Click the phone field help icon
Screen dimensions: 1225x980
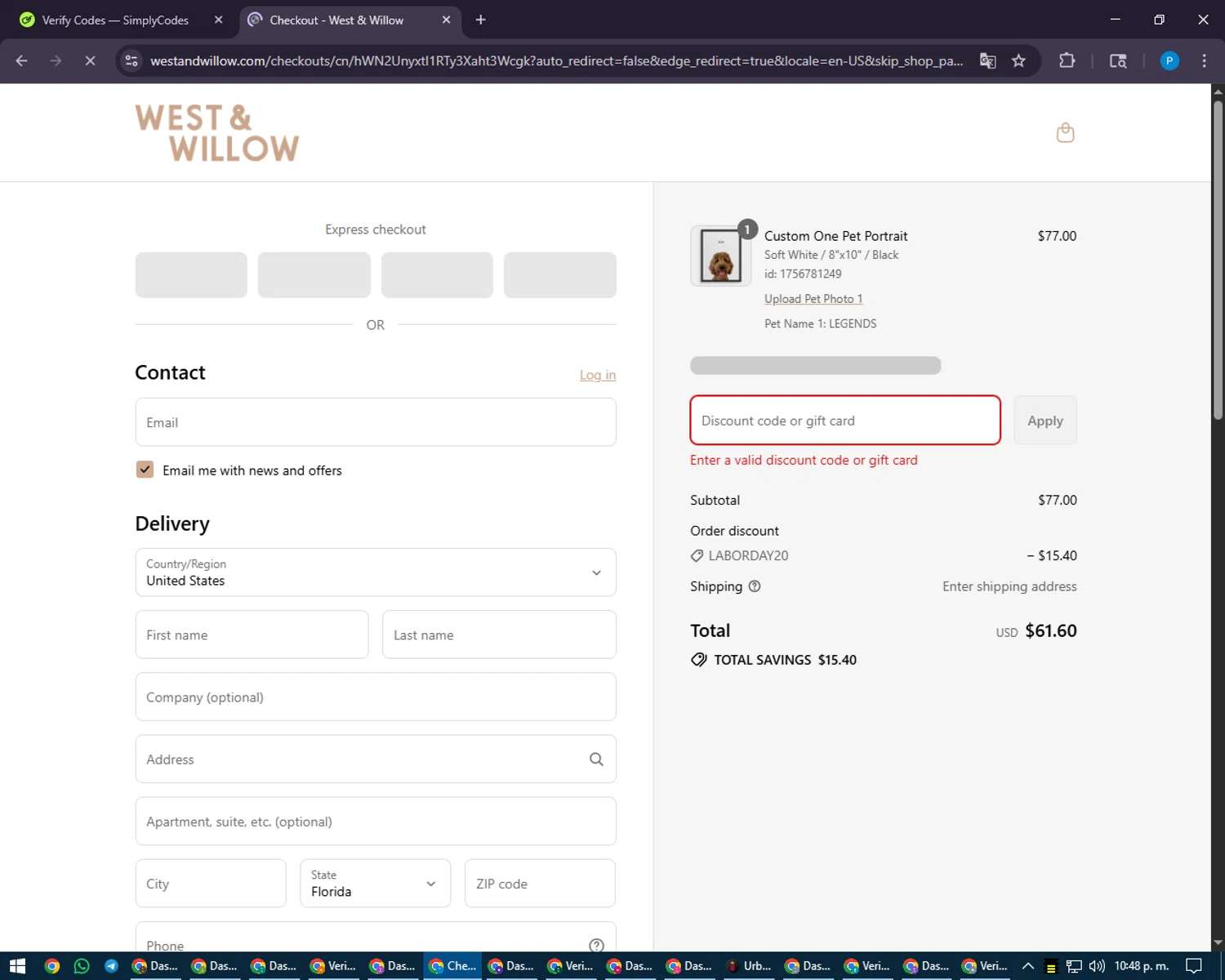(596, 945)
